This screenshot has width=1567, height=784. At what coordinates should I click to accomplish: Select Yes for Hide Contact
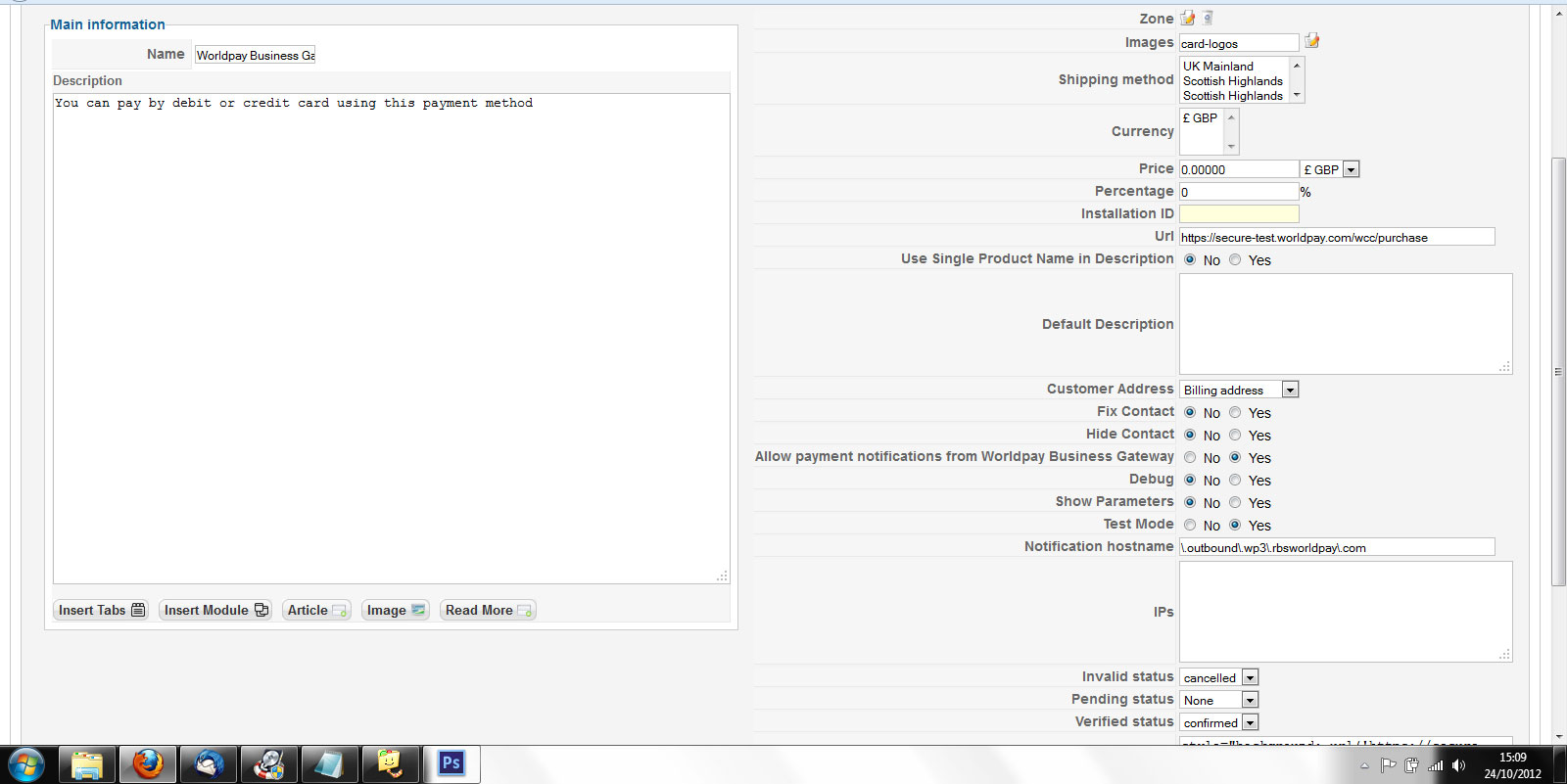point(1235,435)
